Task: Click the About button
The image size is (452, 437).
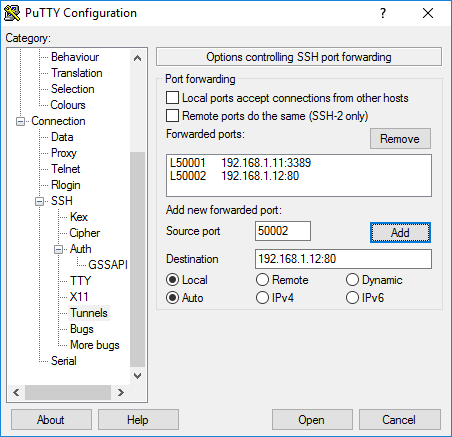Action: pyautogui.click(x=51, y=420)
